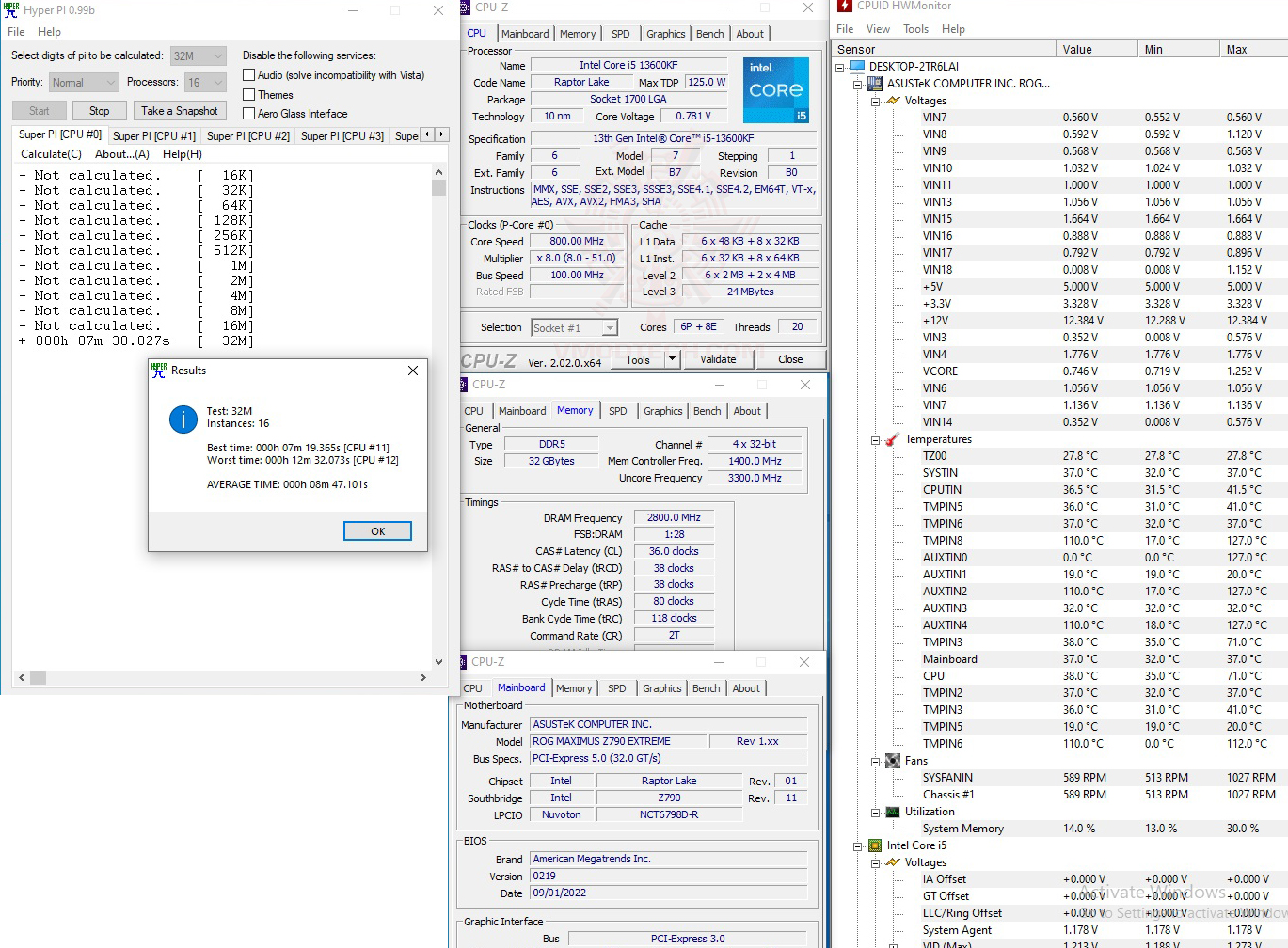Click OK in the Results dialog
1288x948 pixels.
(377, 531)
